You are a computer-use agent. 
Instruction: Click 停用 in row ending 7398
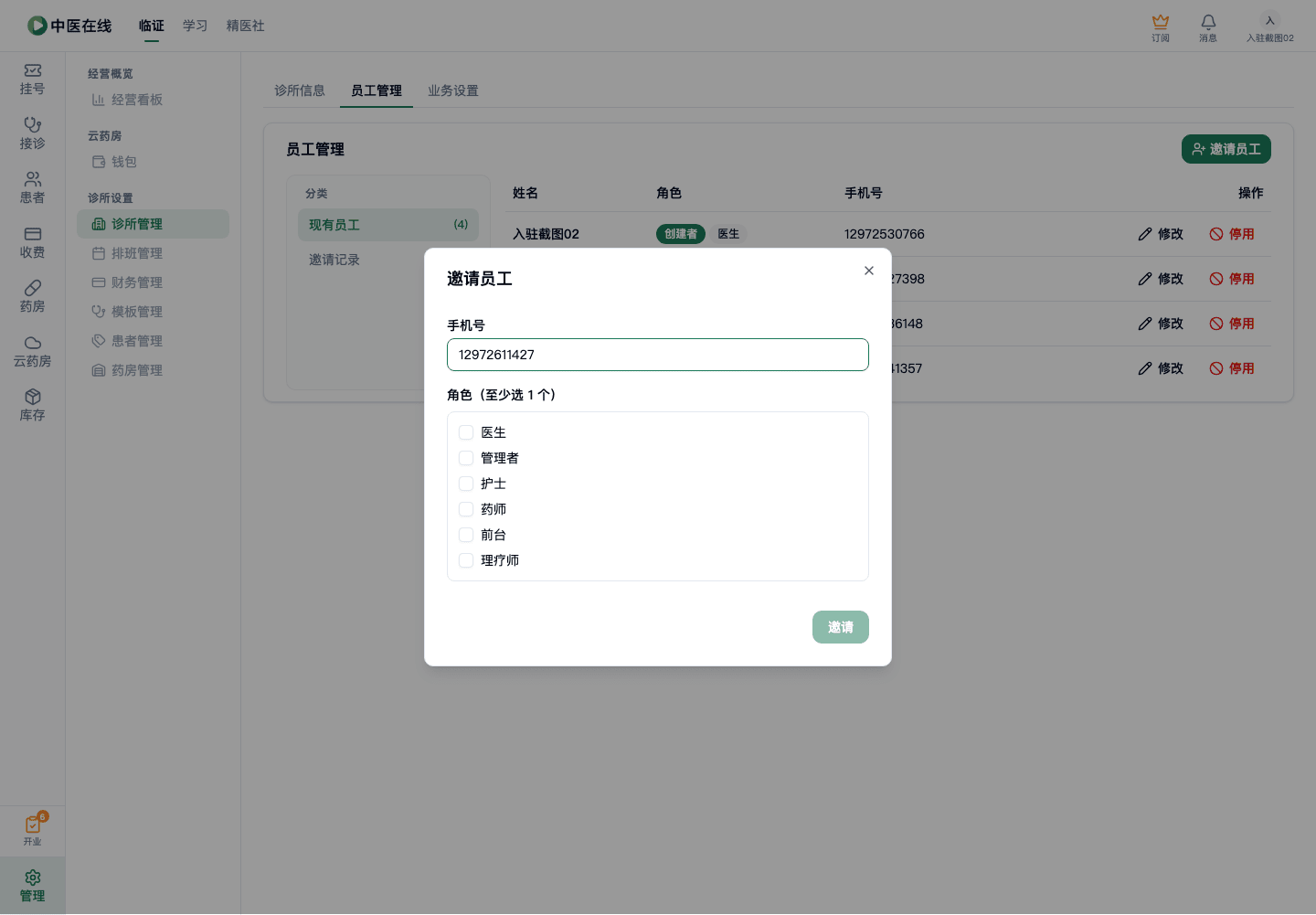tap(1232, 279)
